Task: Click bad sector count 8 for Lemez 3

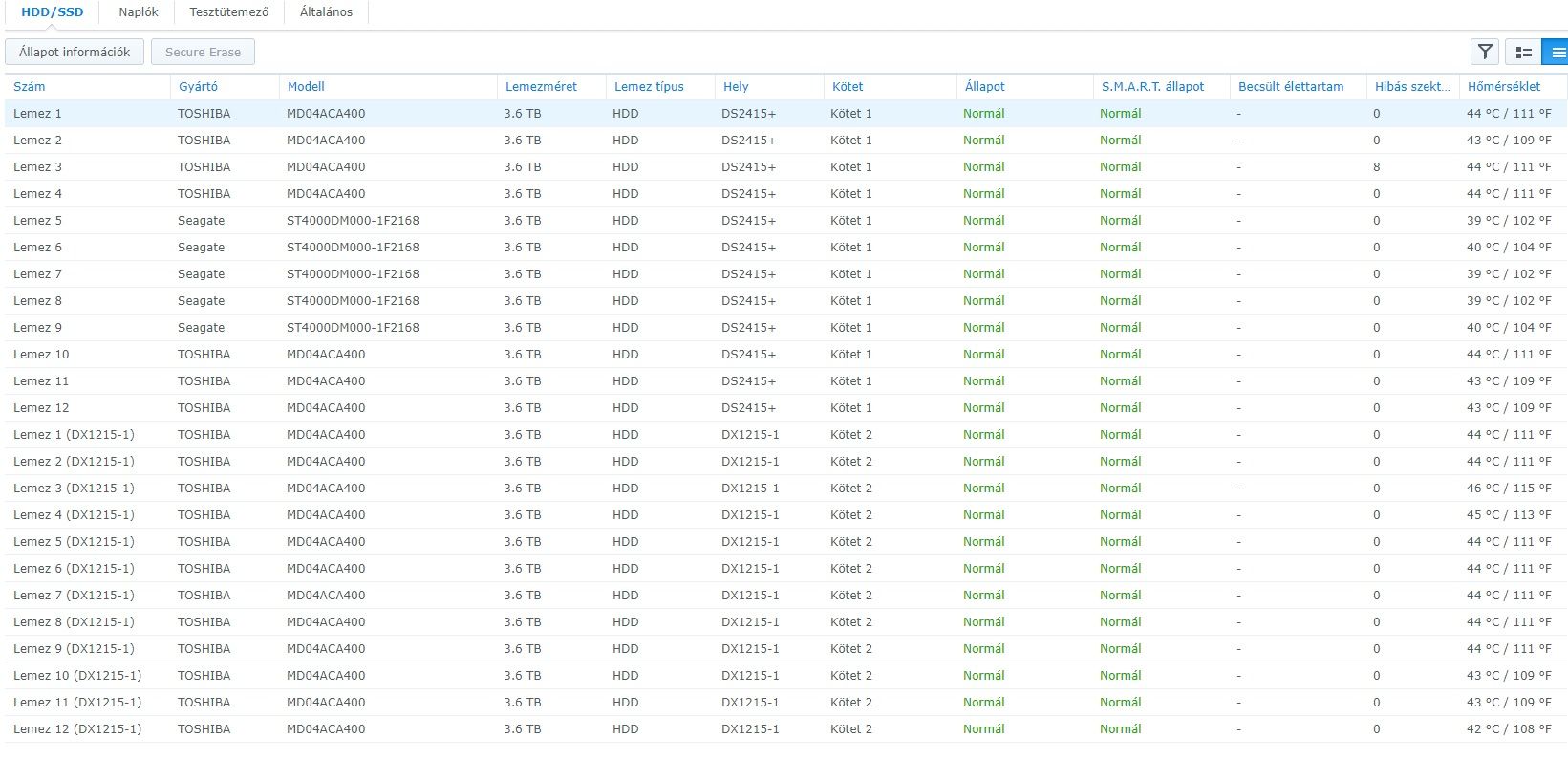Action: 1377,166
